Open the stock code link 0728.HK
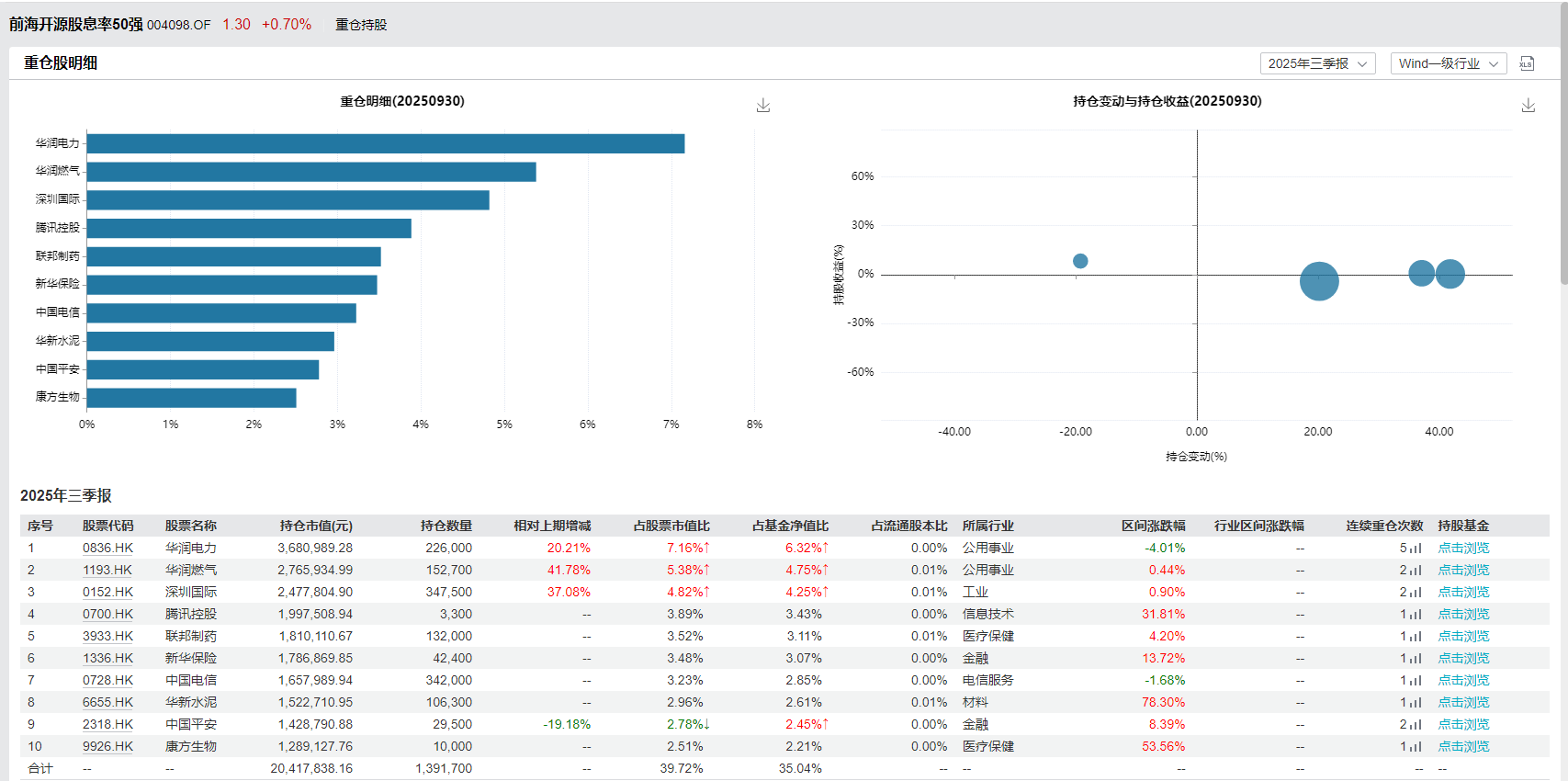The width and height of the screenshot is (1568, 781). coord(107,681)
